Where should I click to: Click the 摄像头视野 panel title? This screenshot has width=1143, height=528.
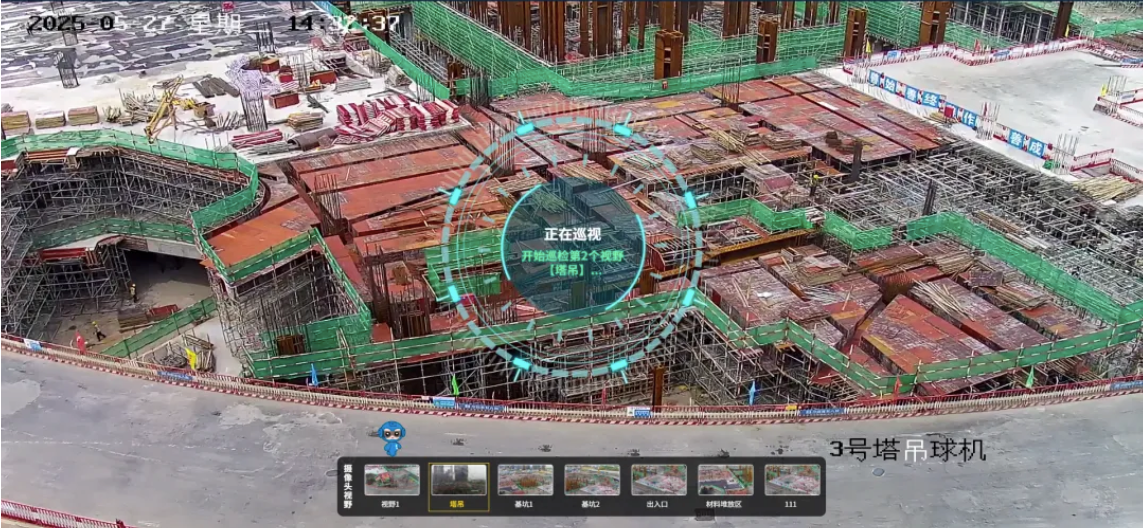(x=348, y=486)
